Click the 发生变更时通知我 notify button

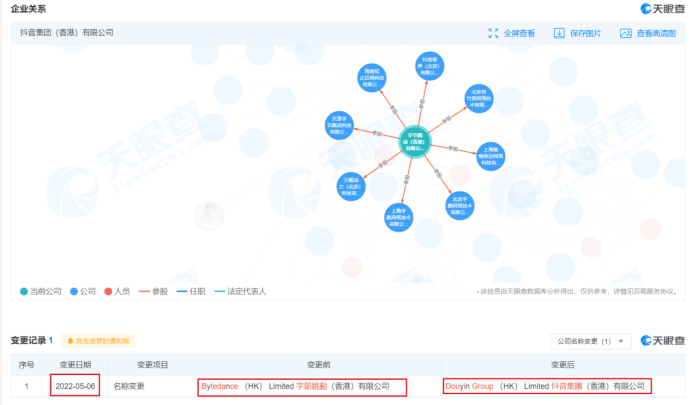[98, 341]
